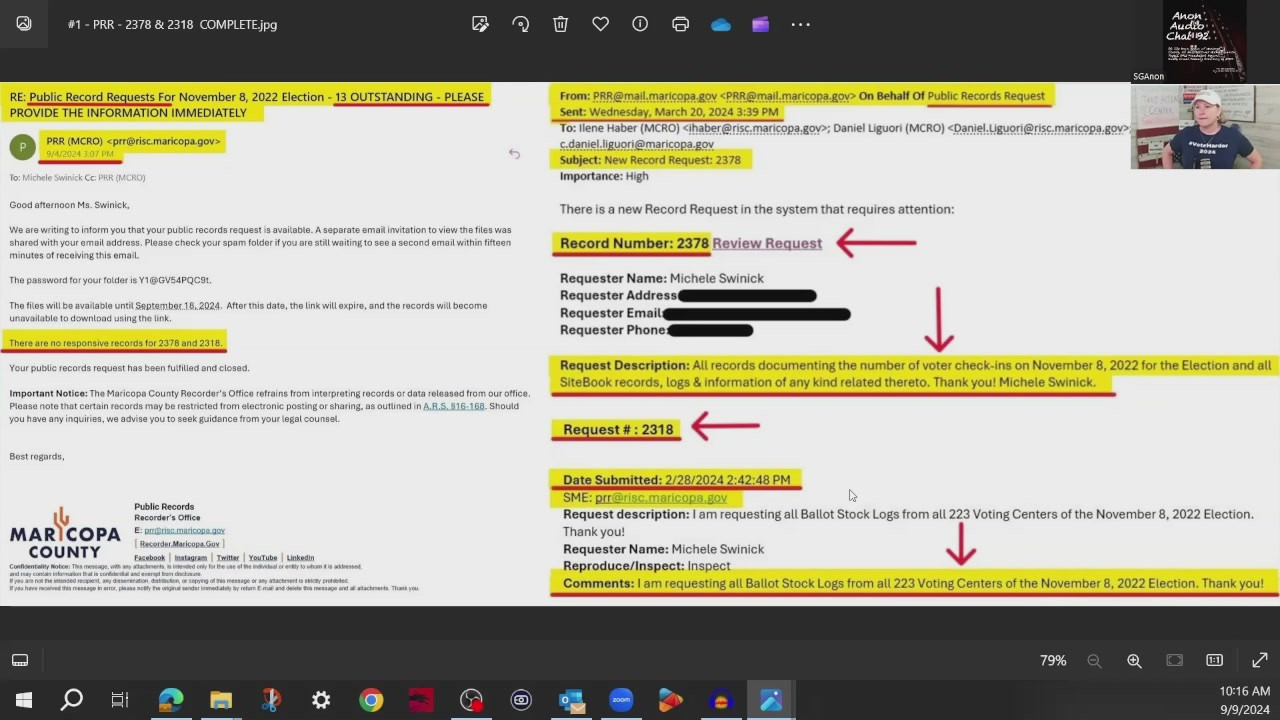The width and height of the screenshot is (1280, 720).
Task: Open Settings gear on taskbar
Action: click(x=321, y=700)
